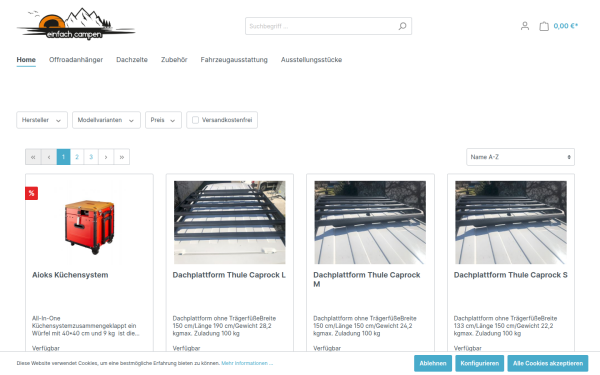The image size is (600, 375).
Task: Open the Mehr Informationen link
Action: pos(247,363)
